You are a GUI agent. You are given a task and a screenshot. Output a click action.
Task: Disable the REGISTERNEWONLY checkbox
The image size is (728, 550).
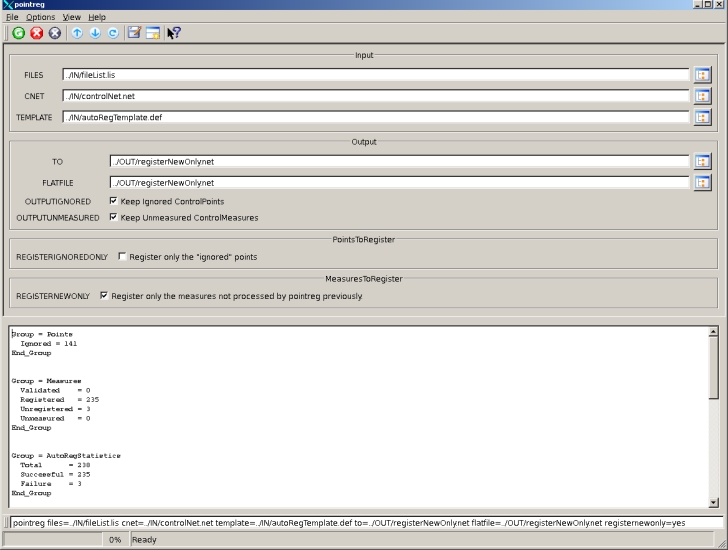104,296
